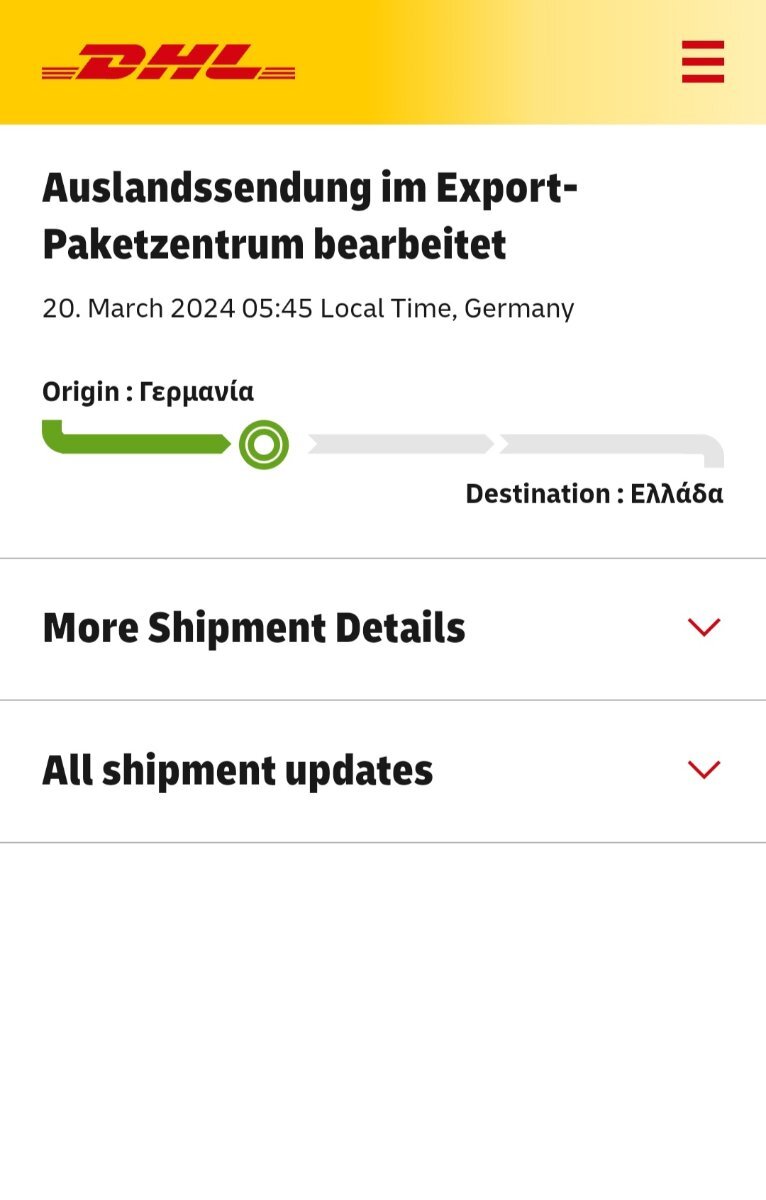Click the Local Time, Germany text
Image resolution: width=766 pixels, height=1200 pixels.
[x=447, y=308]
